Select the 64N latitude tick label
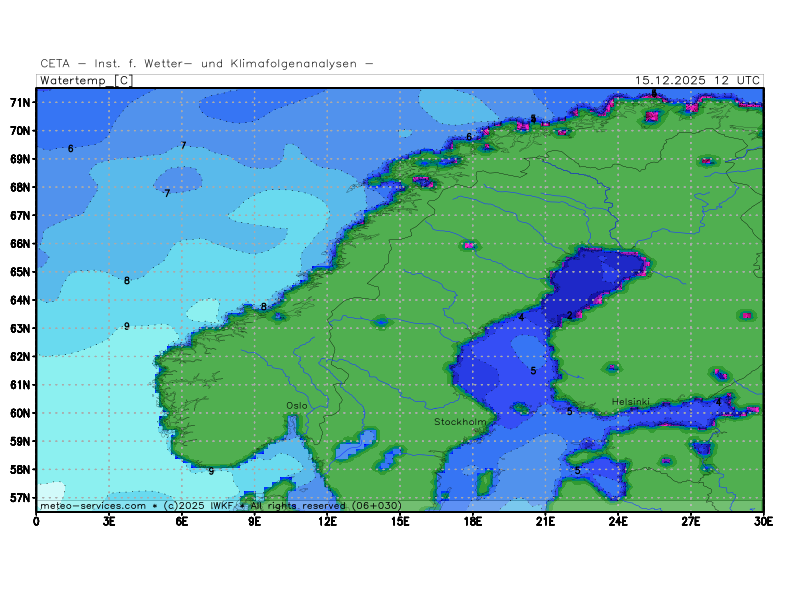 pyautogui.click(x=21, y=300)
